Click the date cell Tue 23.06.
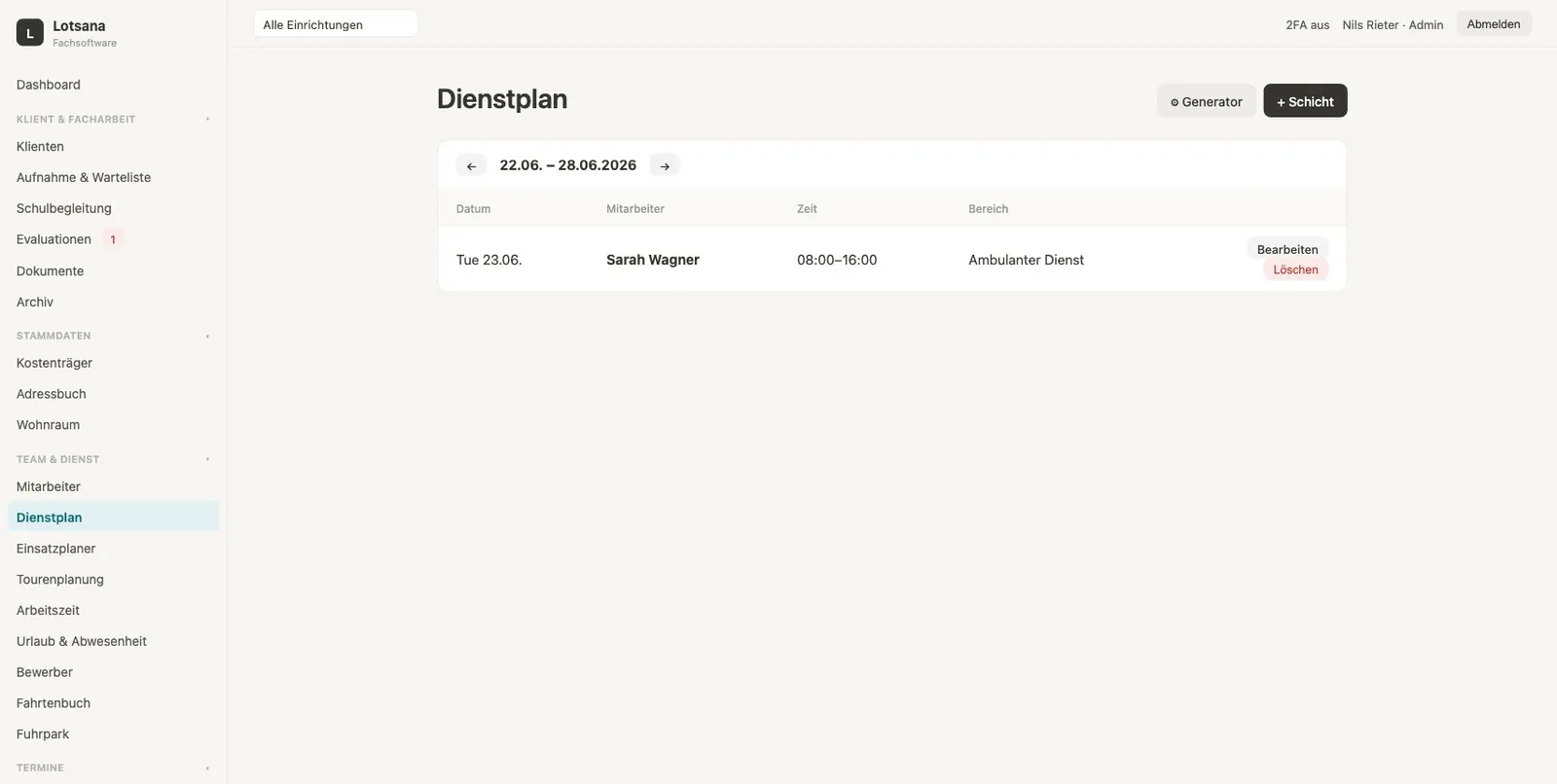Screen dimensions: 1557x784 (x=489, y=260)
